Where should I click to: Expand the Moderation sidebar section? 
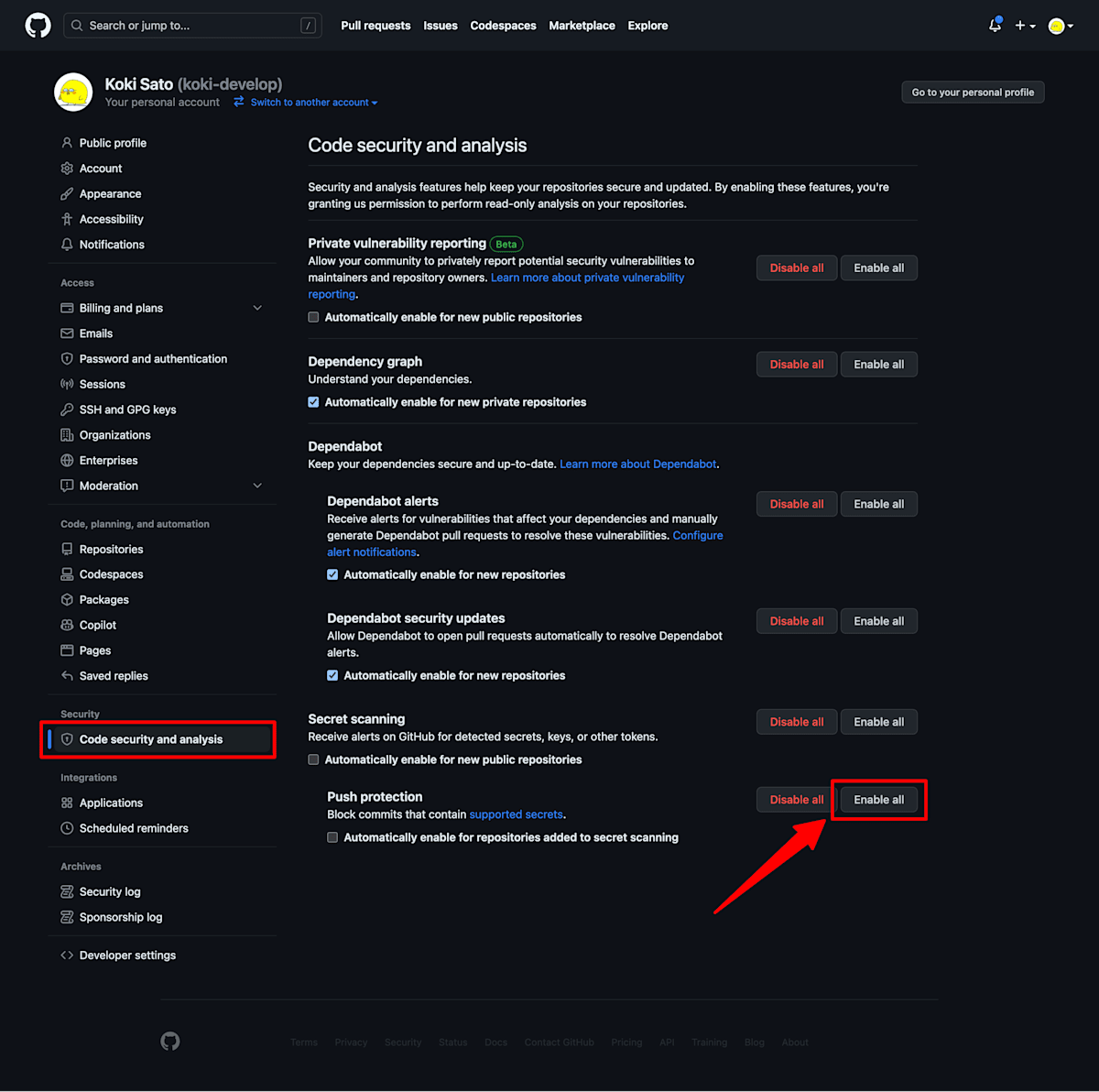[x=257, y=486]
